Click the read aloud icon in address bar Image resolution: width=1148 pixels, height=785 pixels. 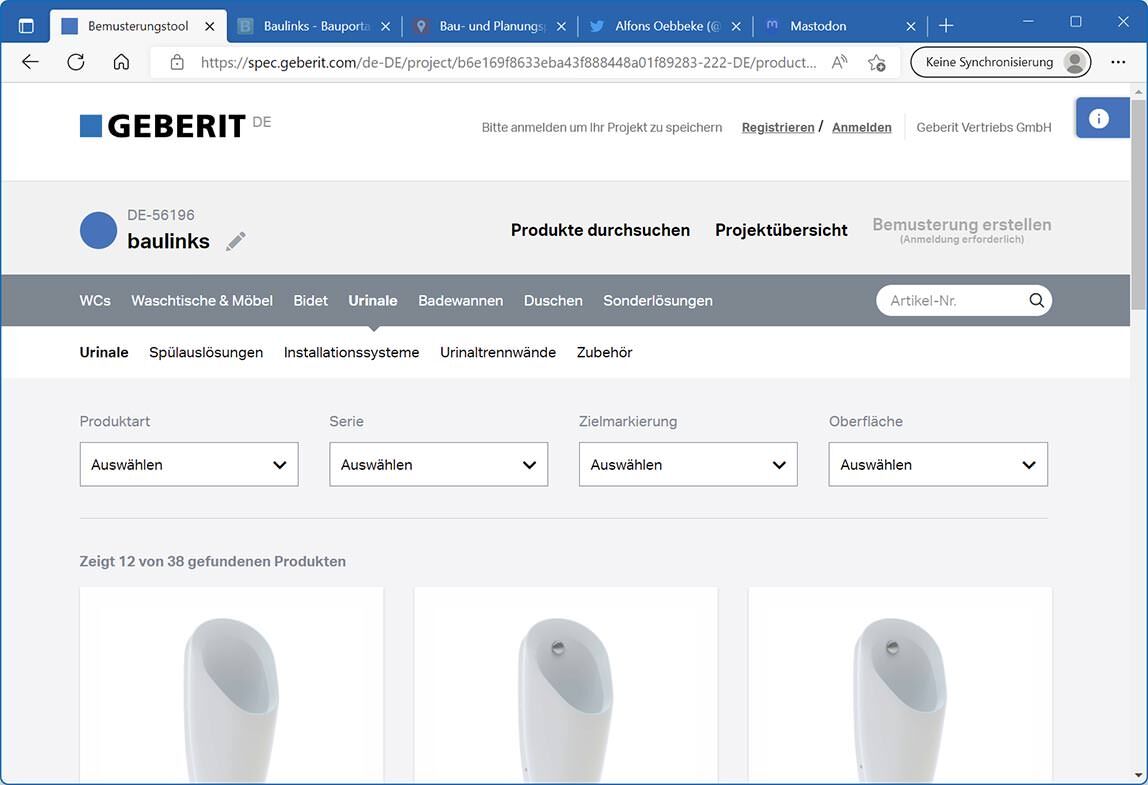(x=839, y=62)
